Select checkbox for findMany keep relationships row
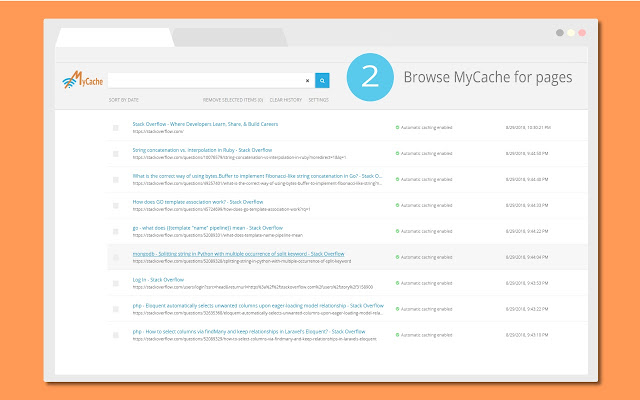This screenshot has height=400, width=640. [x=116, y=335]
